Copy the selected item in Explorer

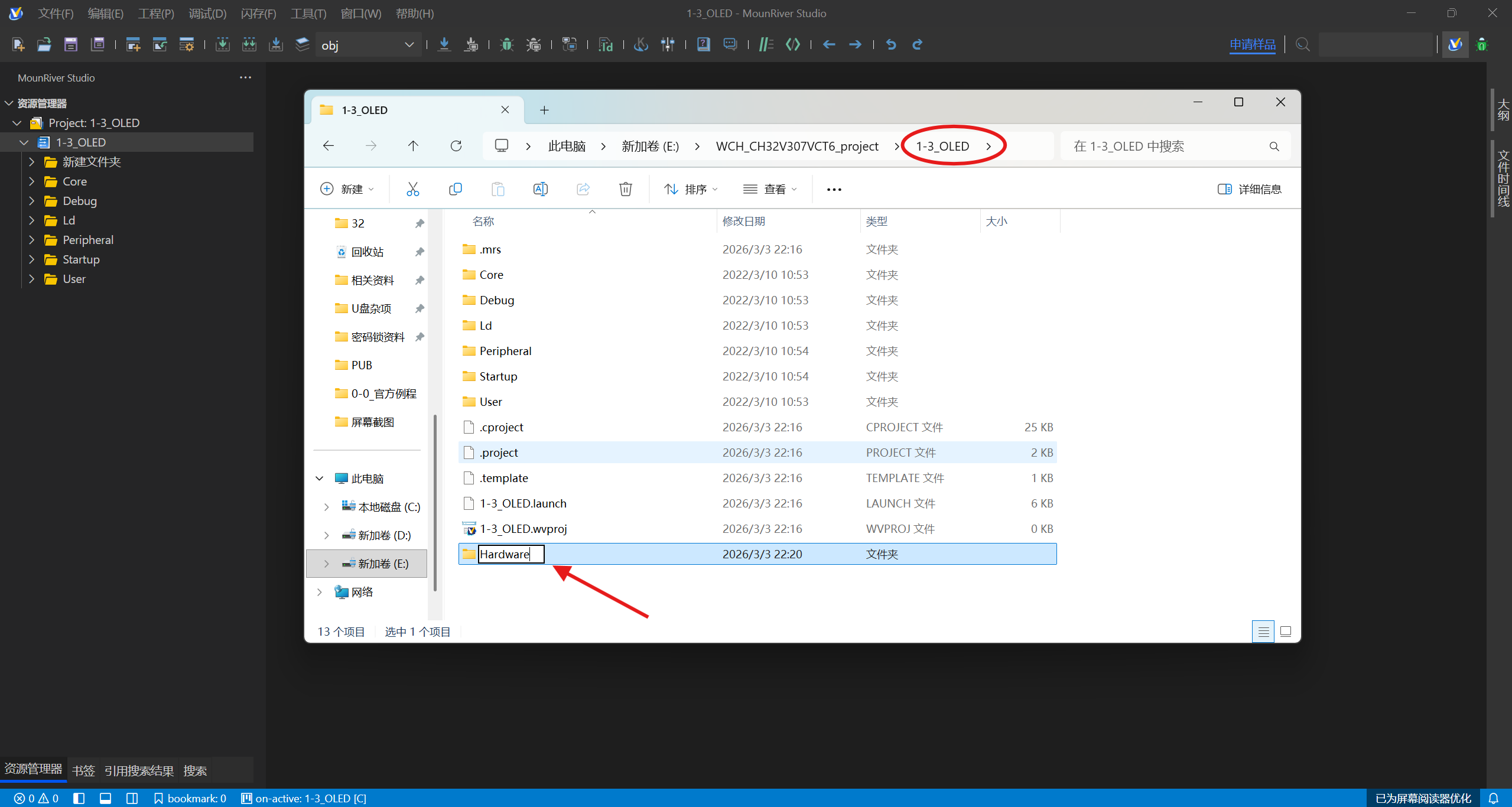click(x=456, y=189)
